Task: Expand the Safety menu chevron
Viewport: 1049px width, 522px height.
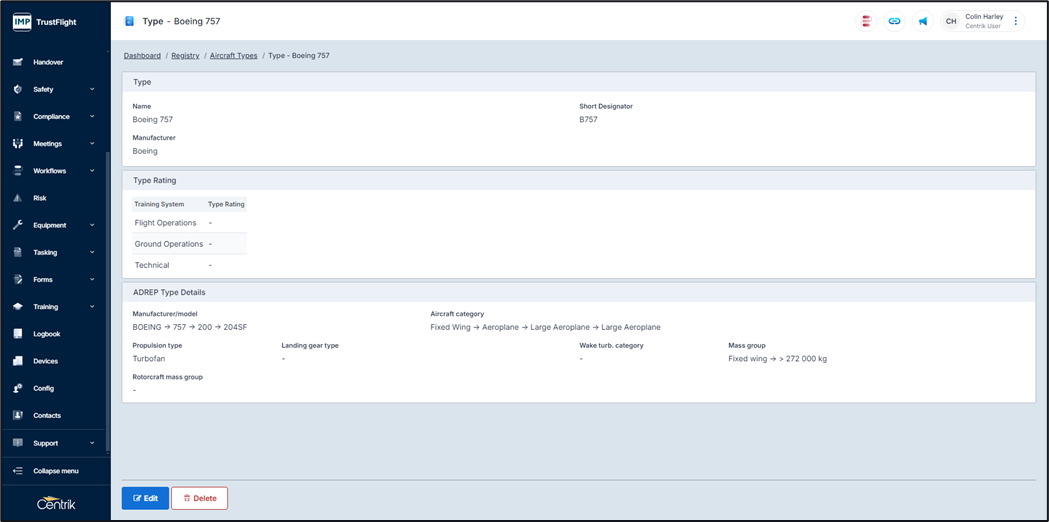Action: [92, 89]
